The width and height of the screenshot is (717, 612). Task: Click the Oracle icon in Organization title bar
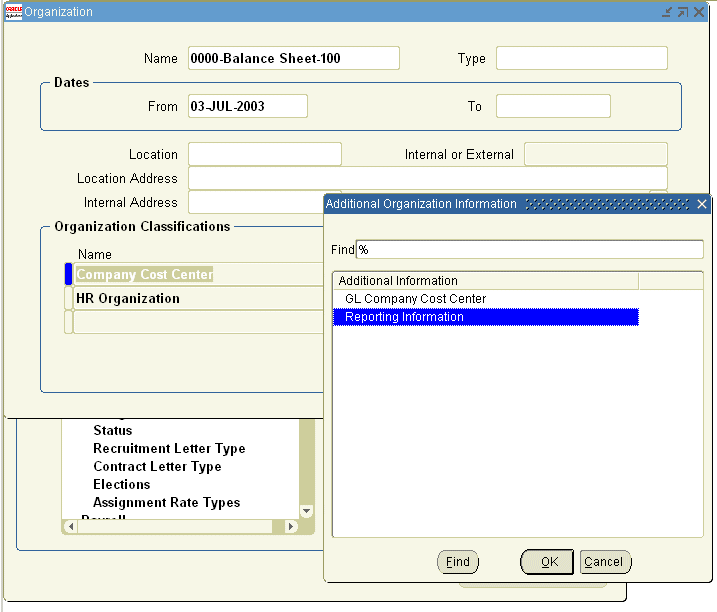14,12
